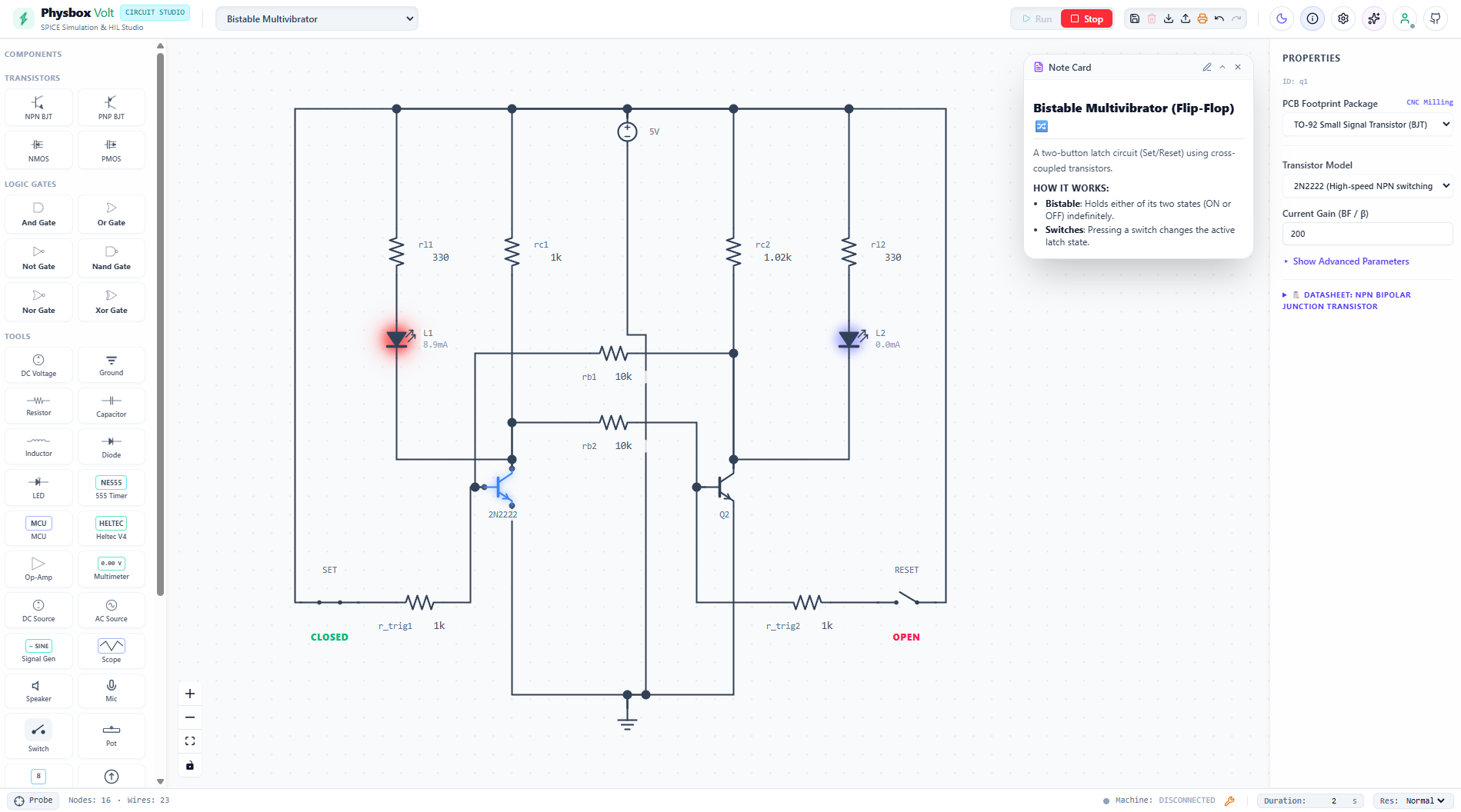Pick the NMOS component
The height and width of the screenshot is (812, 1461).
(38, 150)
